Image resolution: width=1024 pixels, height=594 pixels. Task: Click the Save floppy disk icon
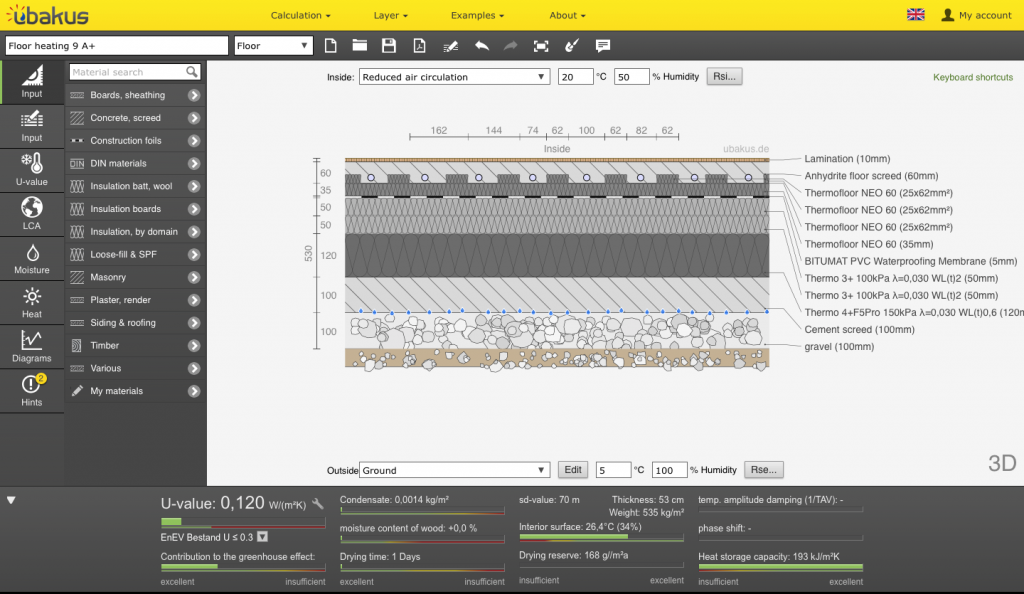[389, 46]
